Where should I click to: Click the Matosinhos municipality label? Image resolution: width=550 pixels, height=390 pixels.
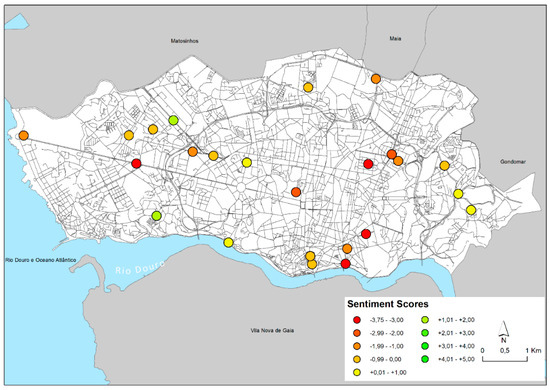tap(185, 41)
